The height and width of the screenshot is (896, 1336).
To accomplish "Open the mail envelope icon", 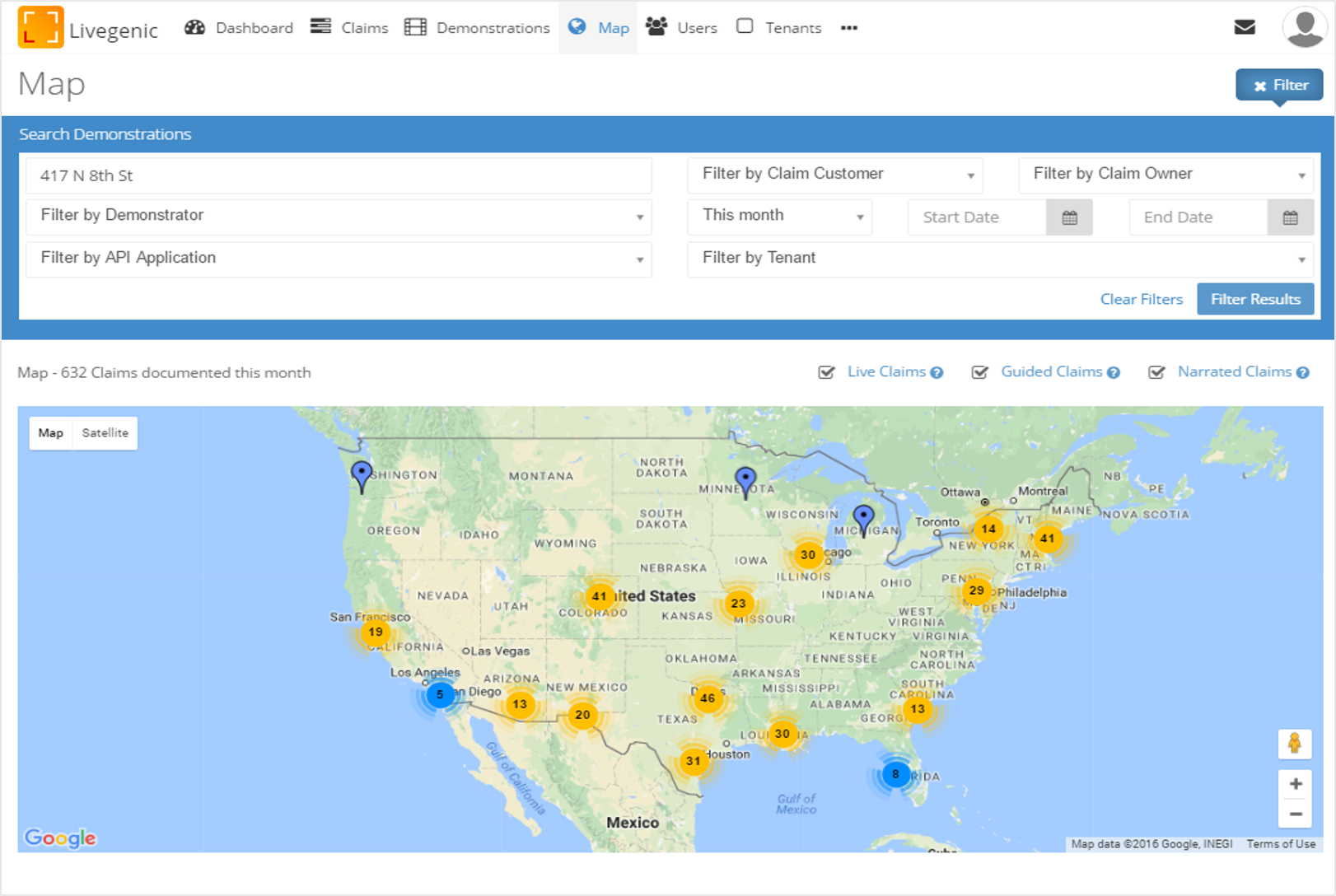I will [1245, 27].
